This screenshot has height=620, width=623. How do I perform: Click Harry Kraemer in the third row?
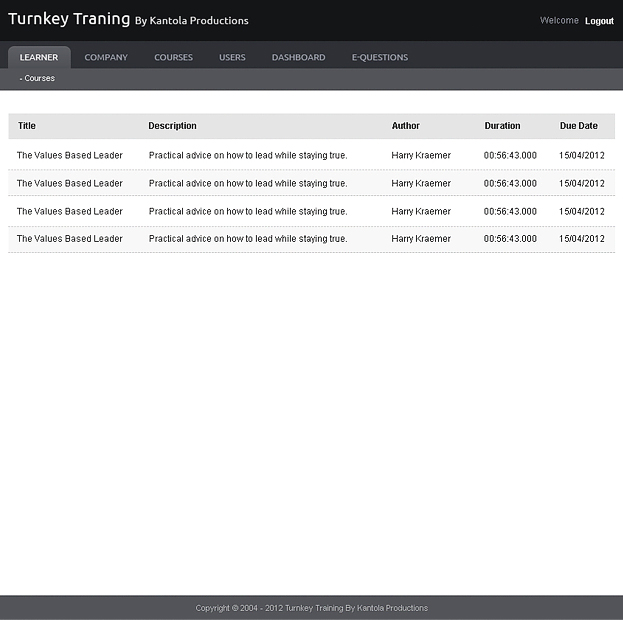(420, 212)
